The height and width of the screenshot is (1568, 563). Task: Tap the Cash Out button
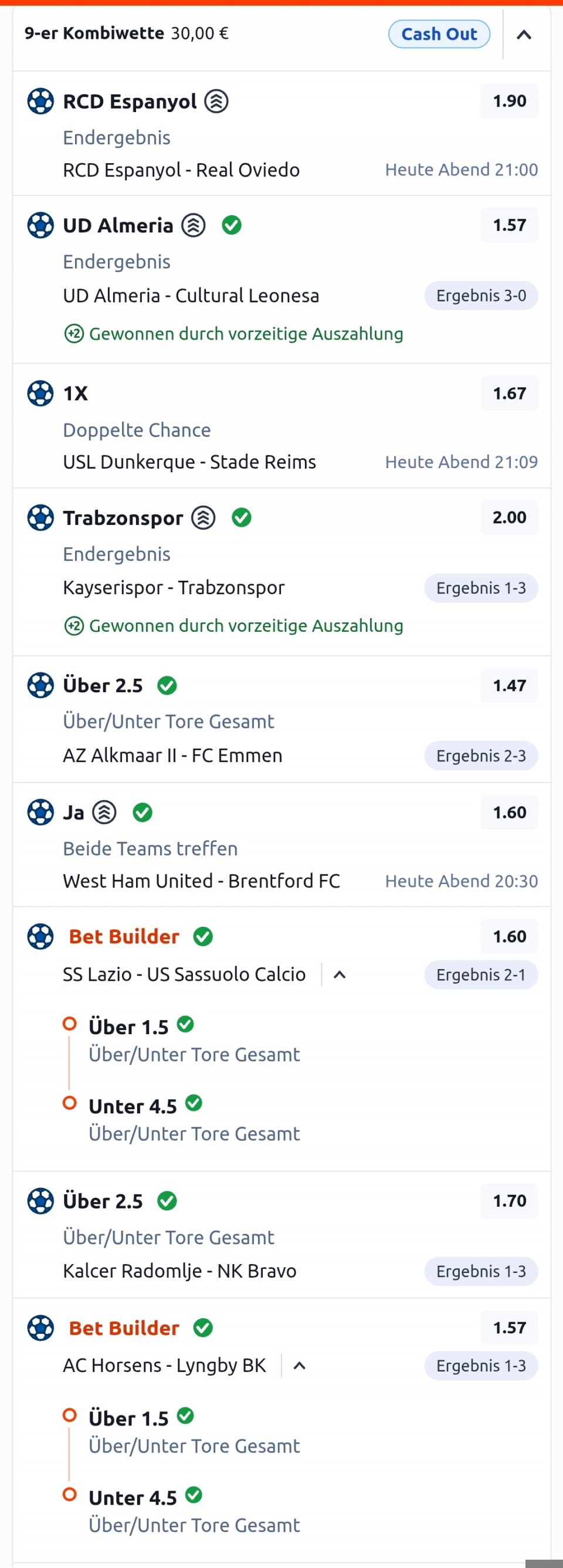coord(439,34)
